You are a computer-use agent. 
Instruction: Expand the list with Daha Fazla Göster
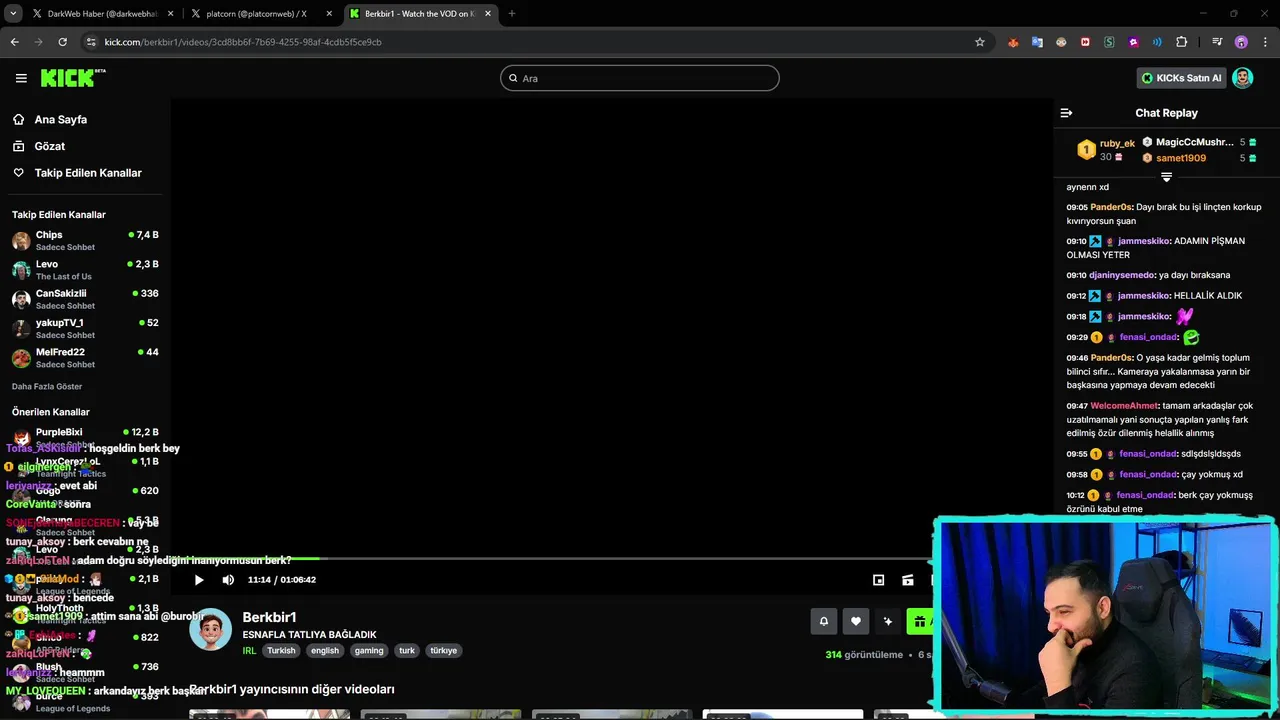(47, 386)
